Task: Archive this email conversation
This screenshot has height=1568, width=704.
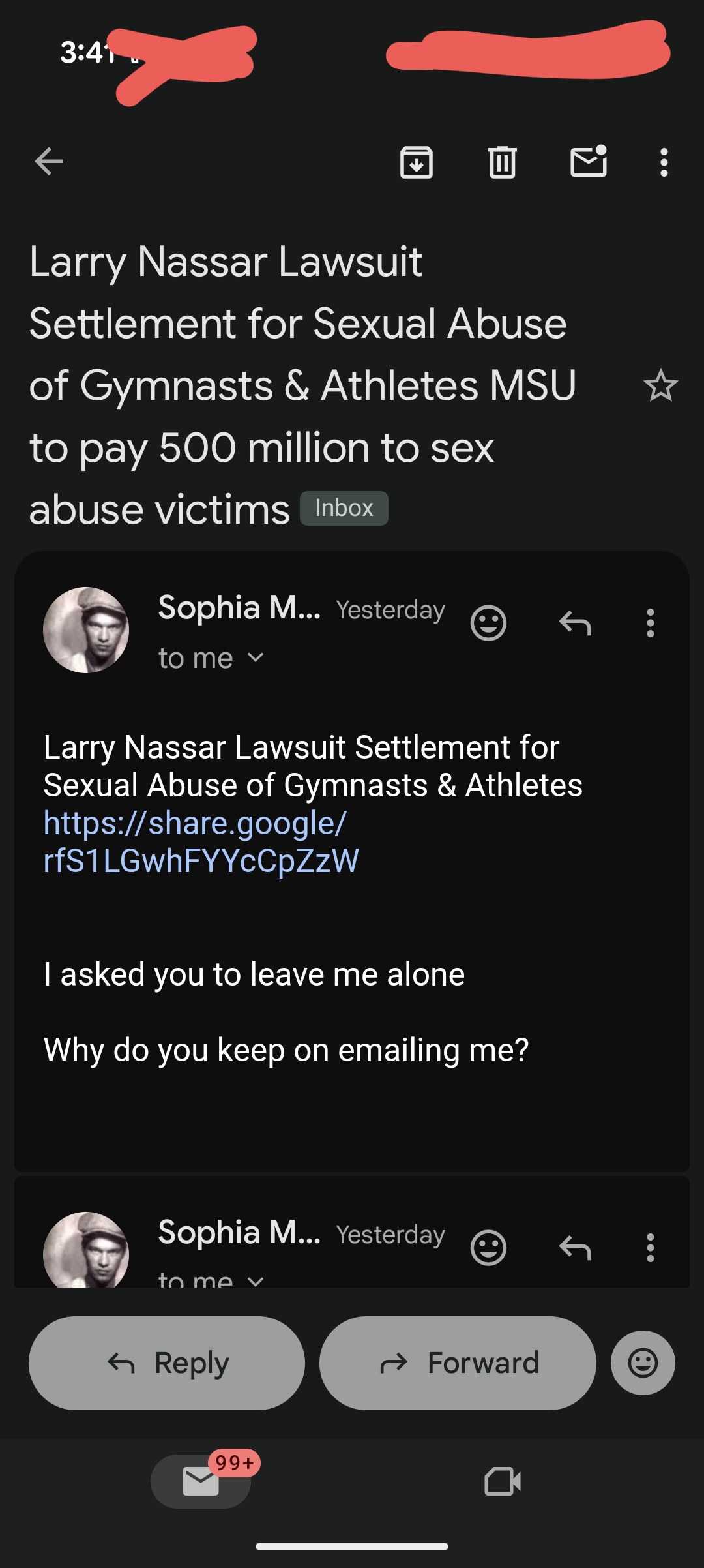Action: (417, 162)
